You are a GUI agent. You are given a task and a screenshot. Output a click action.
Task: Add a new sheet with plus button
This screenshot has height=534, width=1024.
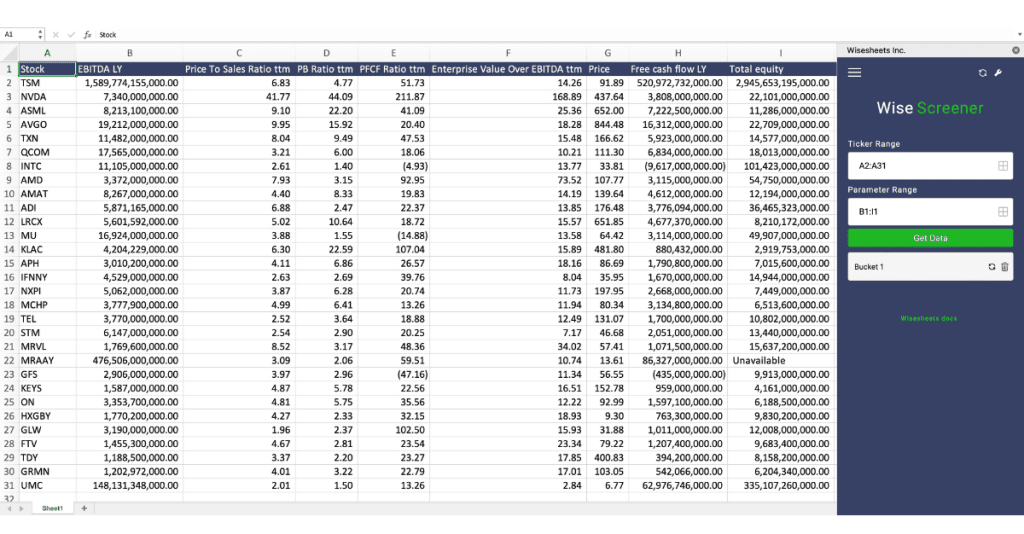pyautogui.click(x=84, y=508)
